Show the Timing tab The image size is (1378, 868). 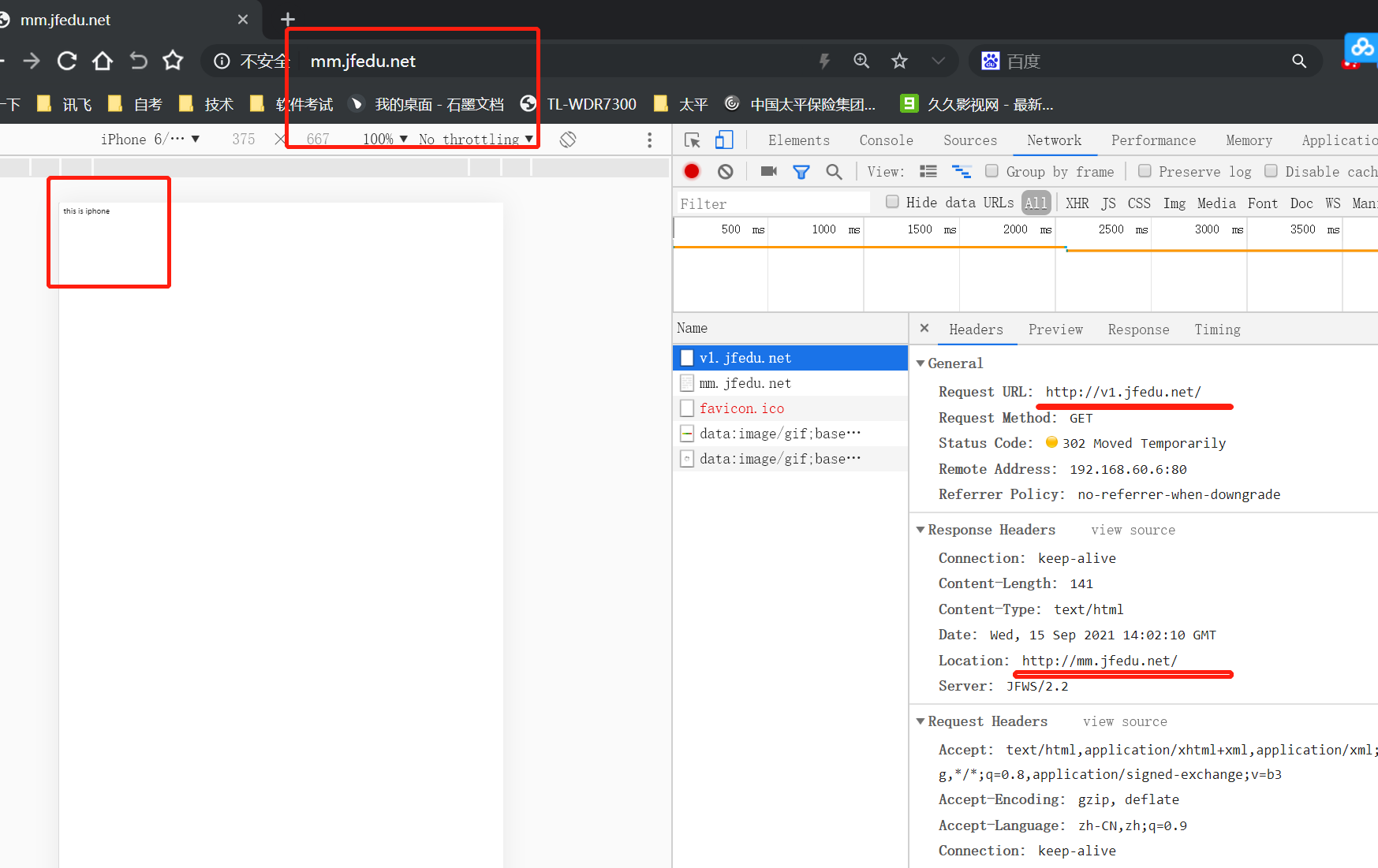click(1217, 330)
